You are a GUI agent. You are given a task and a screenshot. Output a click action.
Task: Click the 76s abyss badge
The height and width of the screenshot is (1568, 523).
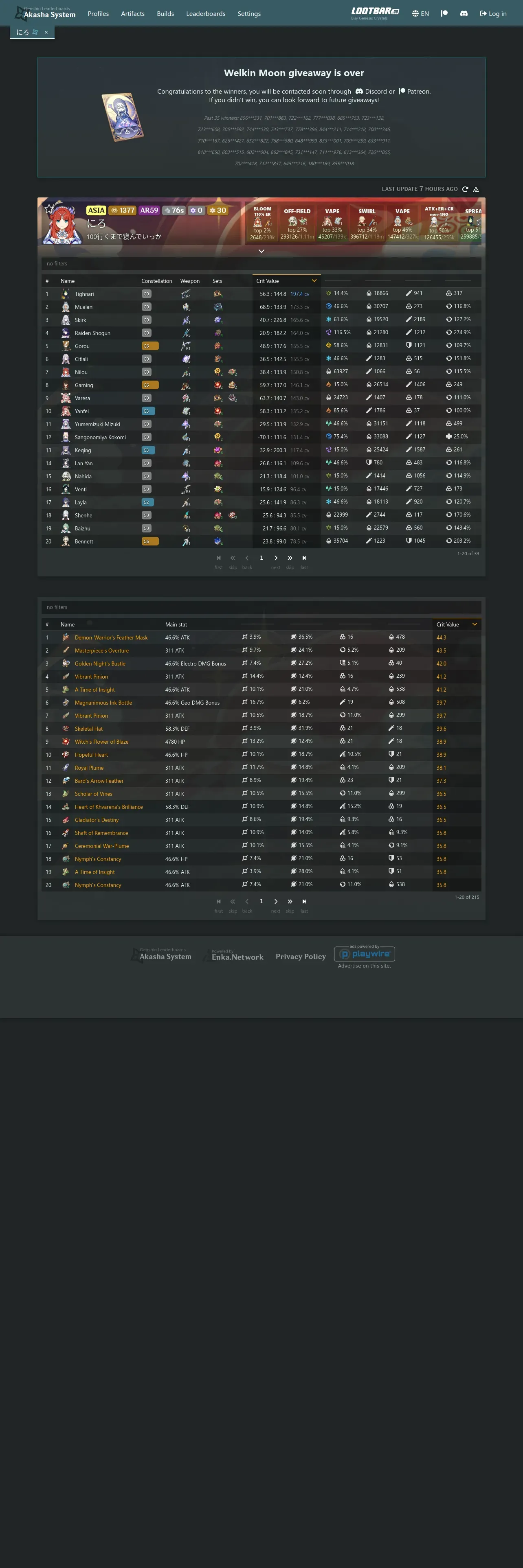pyautogui.click(x=174, y=210)
